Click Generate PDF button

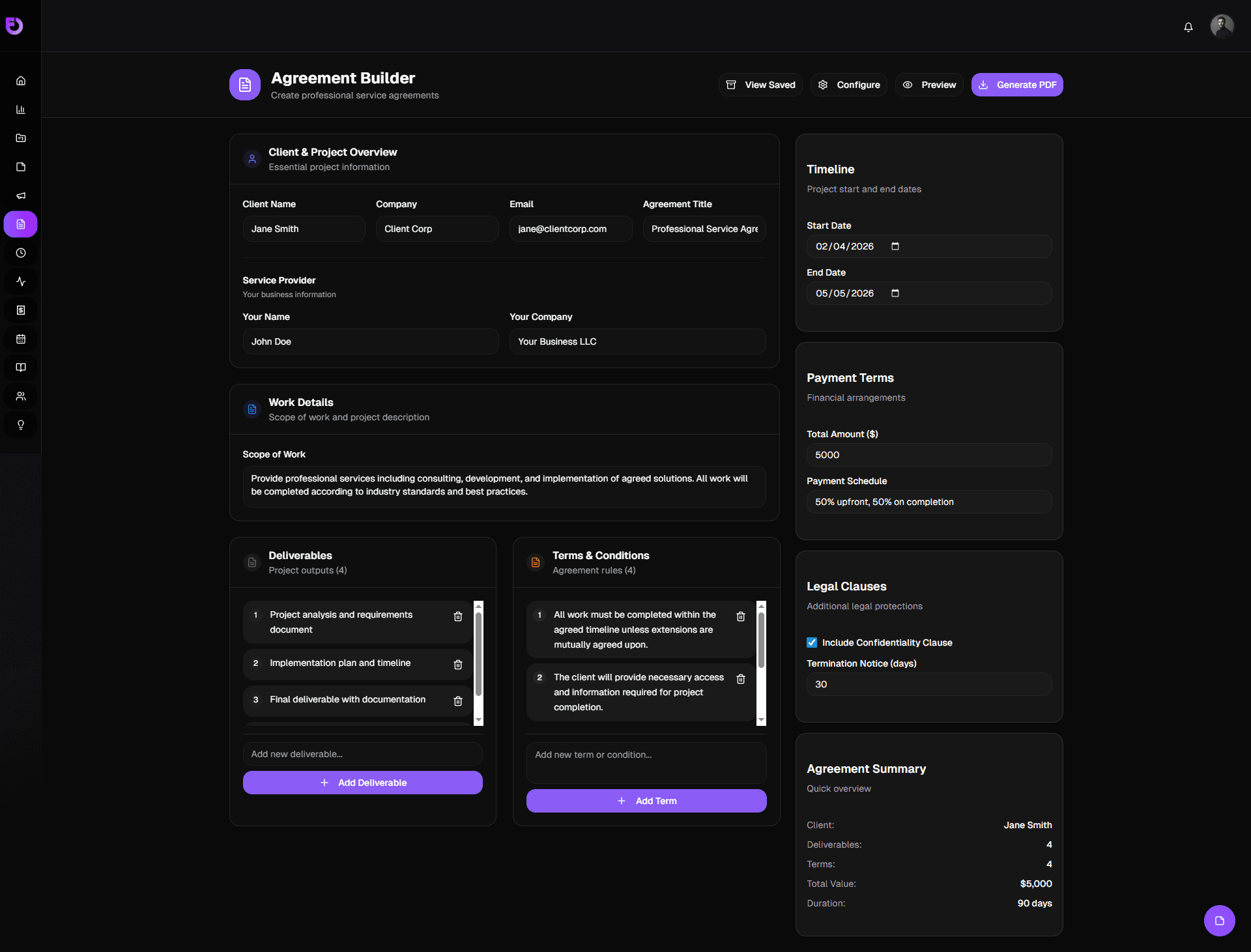1017,85
